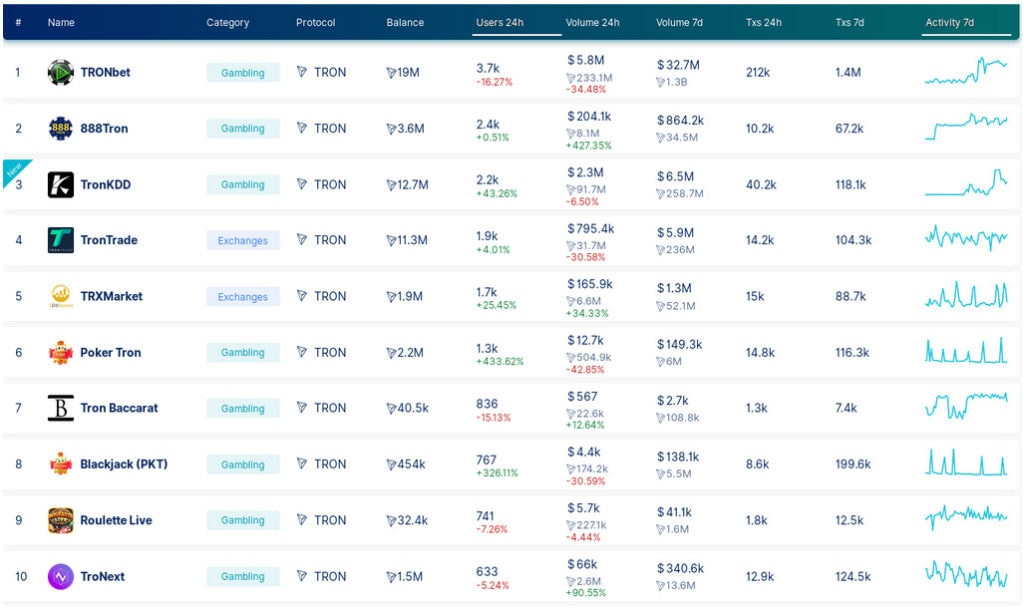Image resolution: width=1024 pixels, height=613 pixels.
Task: Sort by Txs 7d column header
Action: (x=850, y=22)
